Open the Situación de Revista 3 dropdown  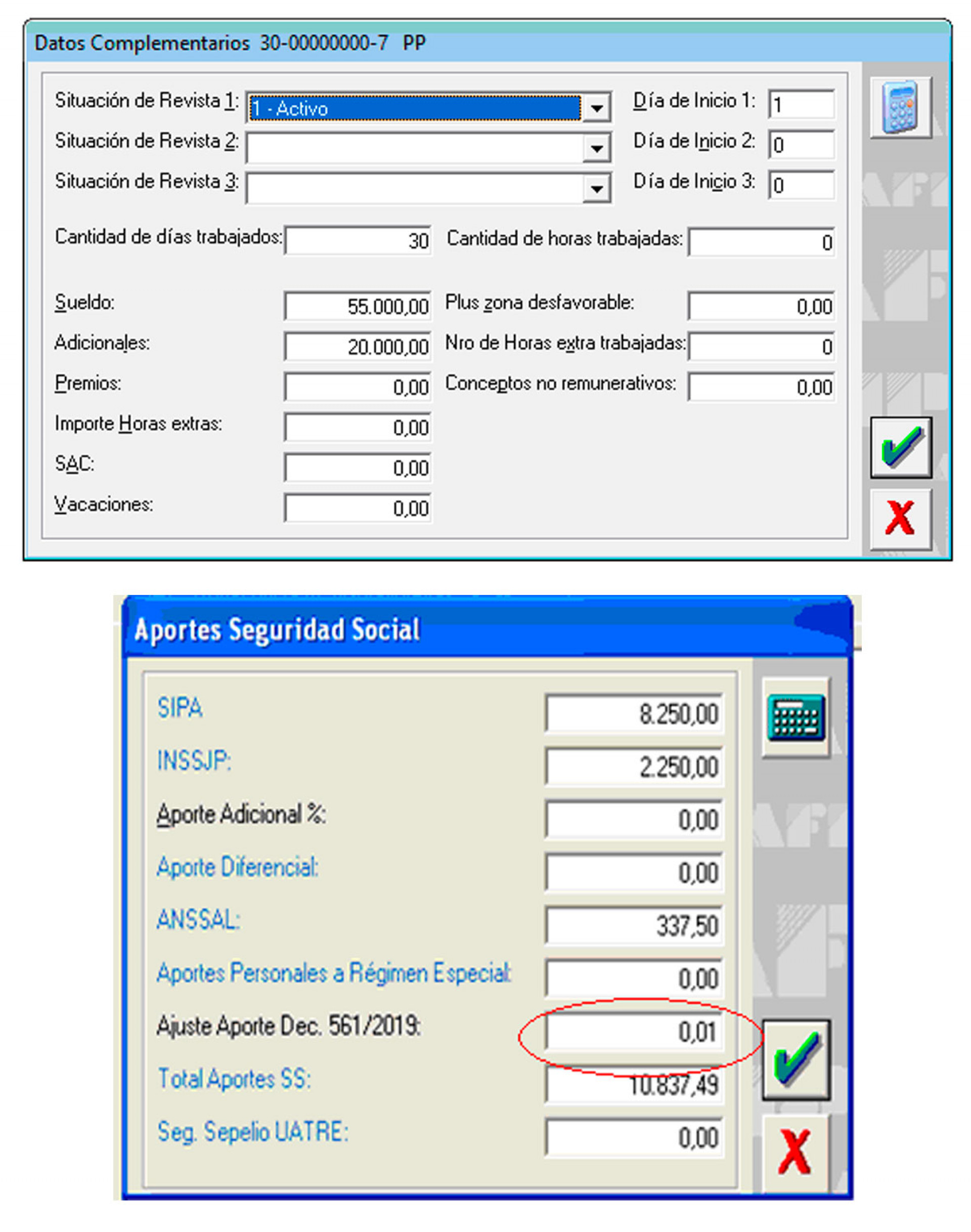click(596, 188)
